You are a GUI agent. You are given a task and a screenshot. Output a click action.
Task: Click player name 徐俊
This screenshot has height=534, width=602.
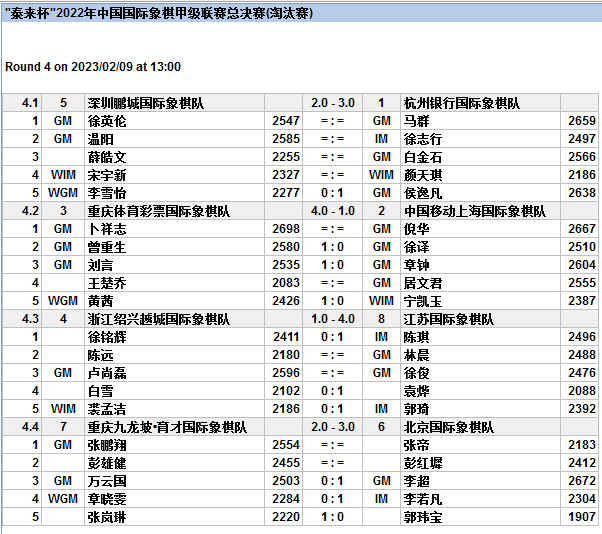click(x=416, y=373)
